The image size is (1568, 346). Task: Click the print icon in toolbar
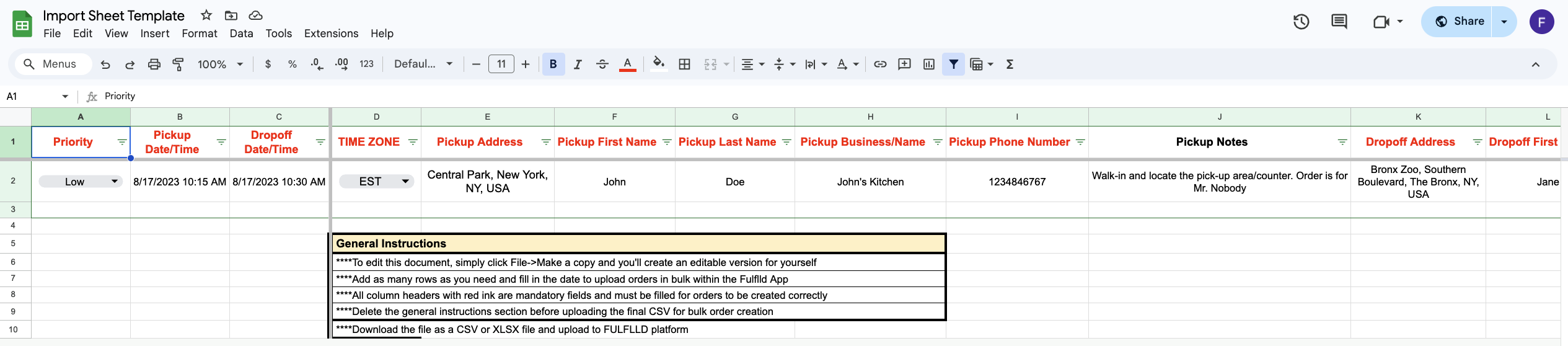pos(154,64)
